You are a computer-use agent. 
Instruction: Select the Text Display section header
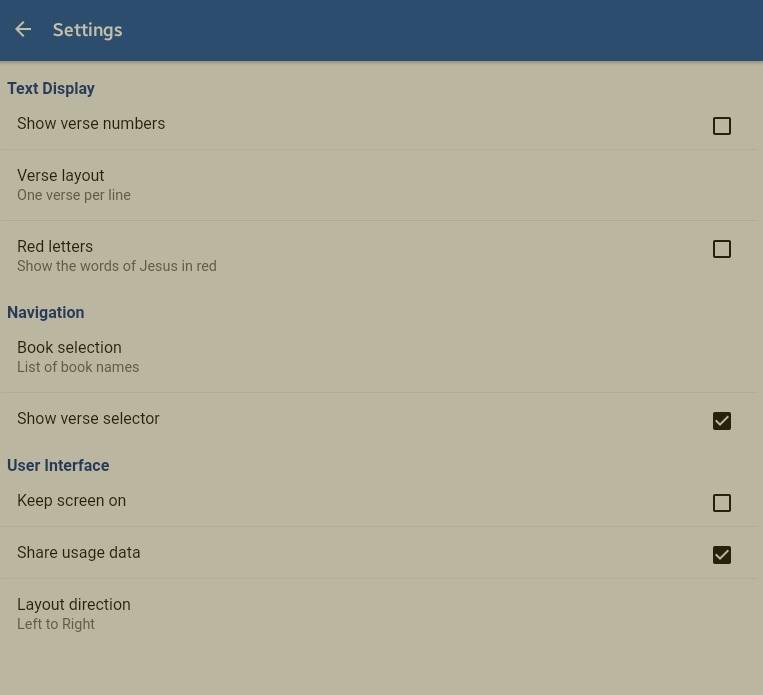(51, 88)
